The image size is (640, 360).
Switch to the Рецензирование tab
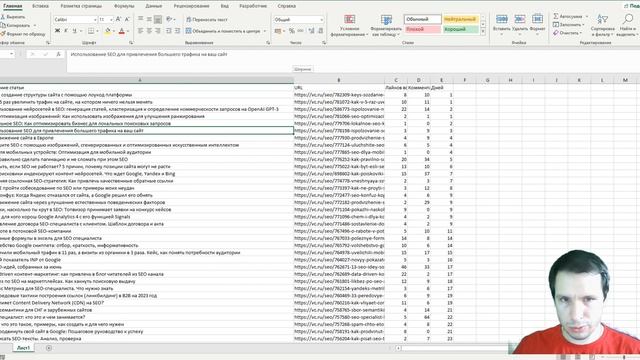point(191,6)
